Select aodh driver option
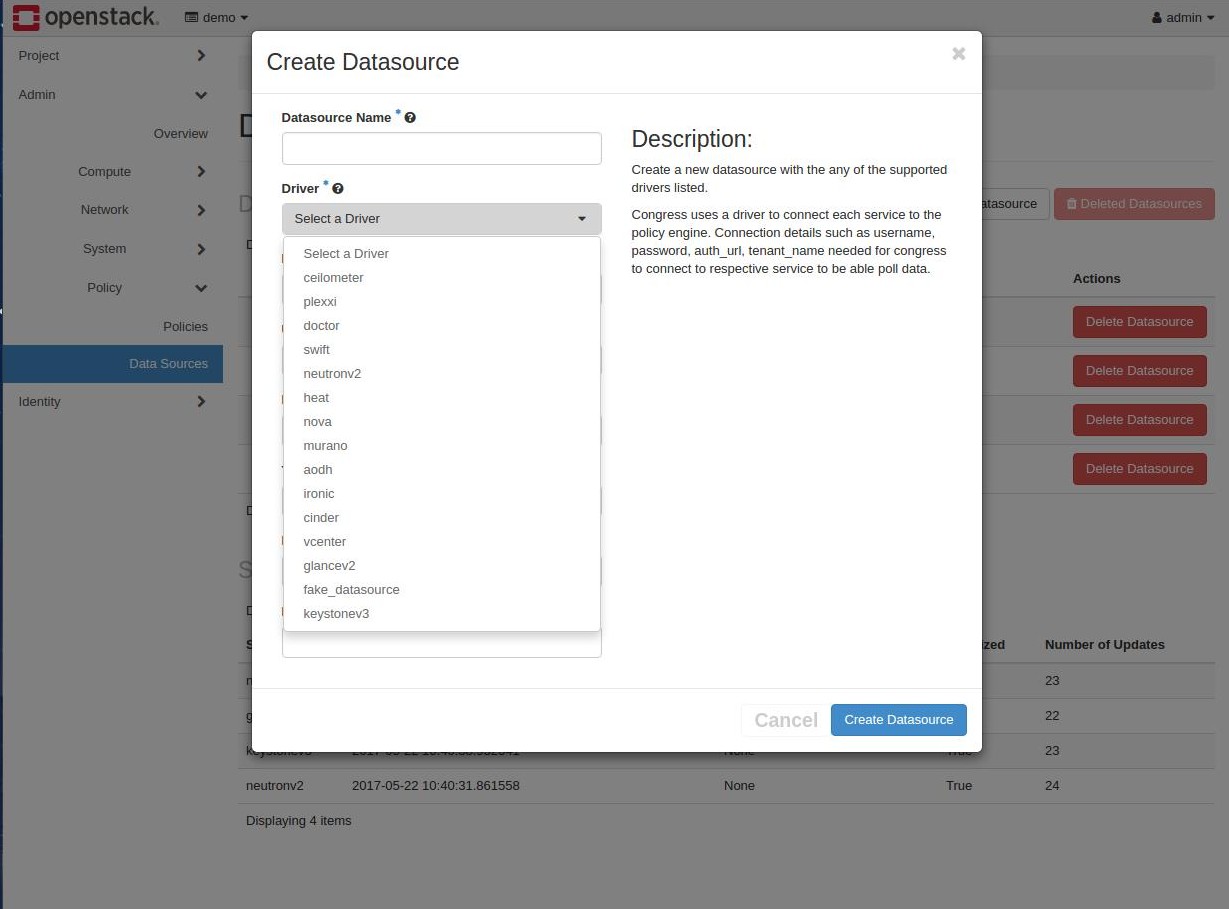 pos(441,470)
